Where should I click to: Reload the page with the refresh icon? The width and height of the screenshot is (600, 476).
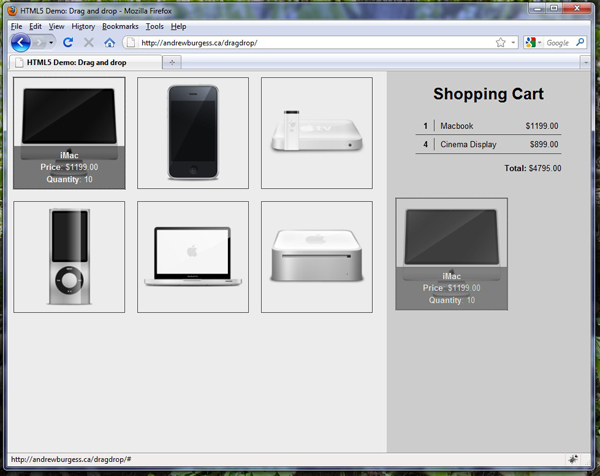[x=68, y=42]
